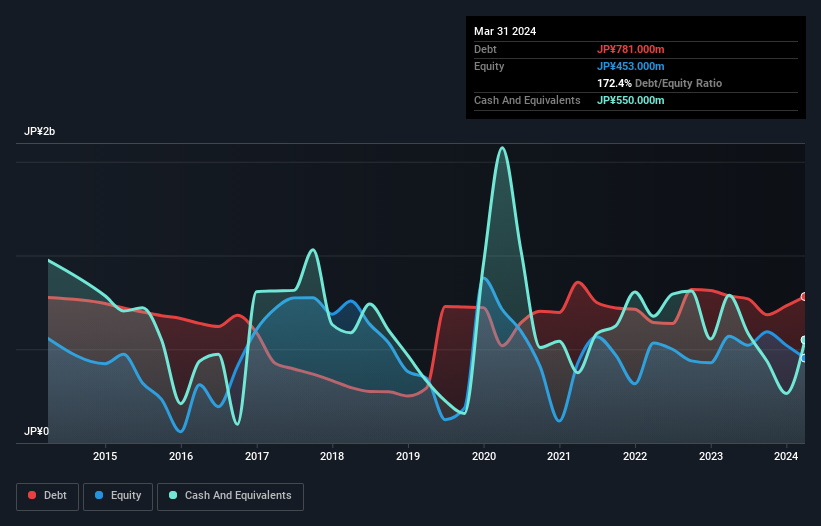Click the blue Equity legend dot
Viewport: 821px width, 526px height.
[99, 495]
